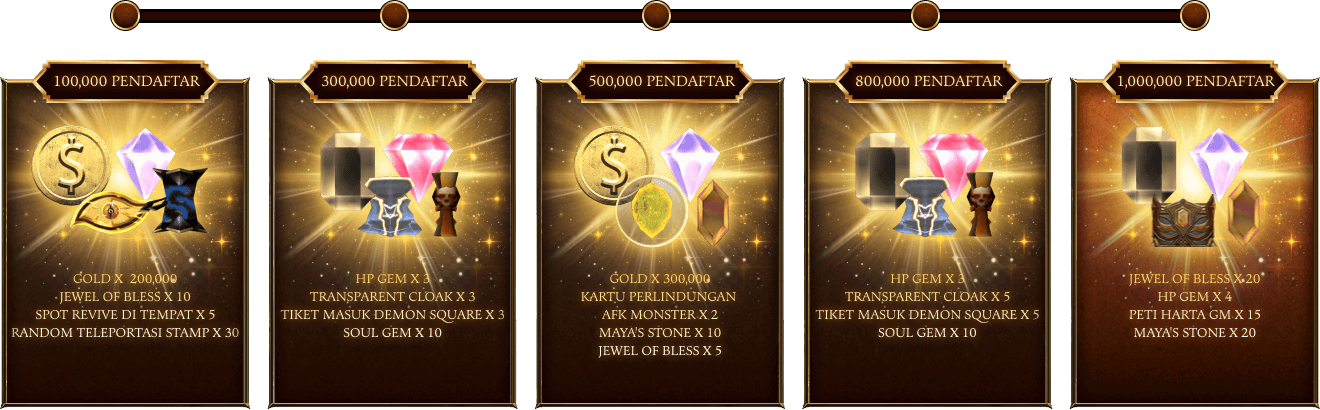This screenshot has width=1320, height=410.
Task: Click the last milestone marker on progress bar
Action: [1194, 15]
